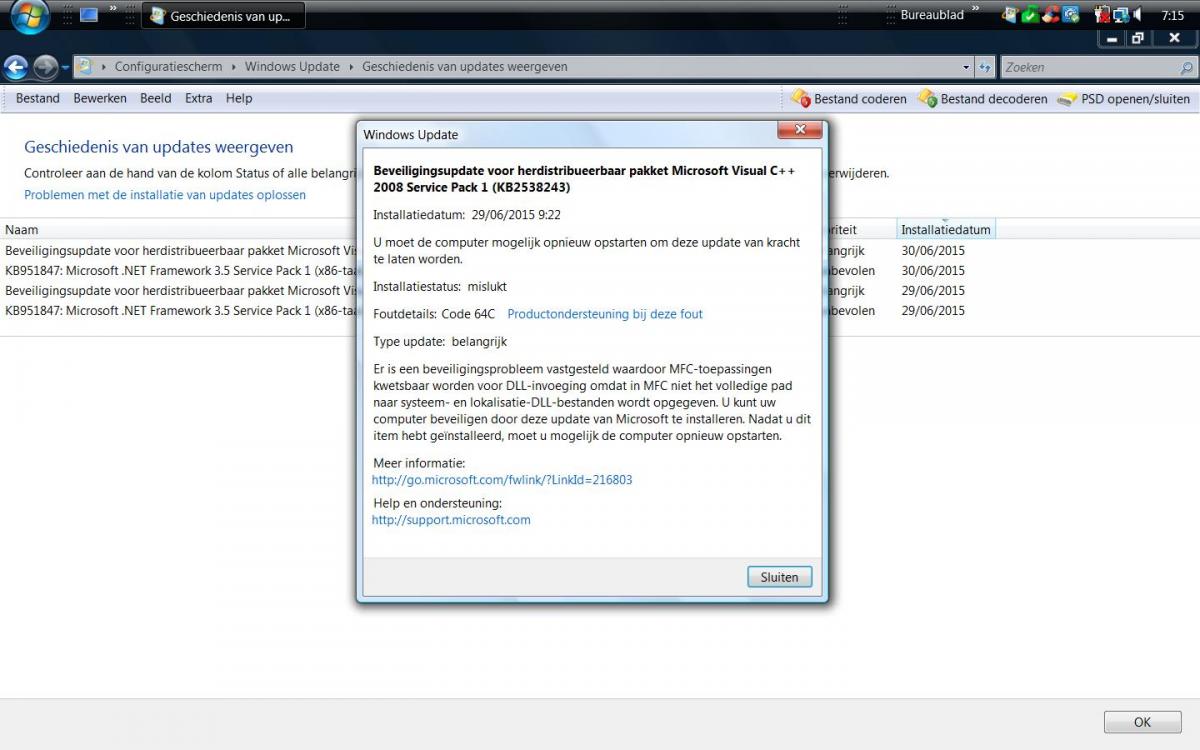Image resolution: width=1200 pixels, height=750 pixels.
Task: Click the battery power tray icon
Action: pos(1102,15)
